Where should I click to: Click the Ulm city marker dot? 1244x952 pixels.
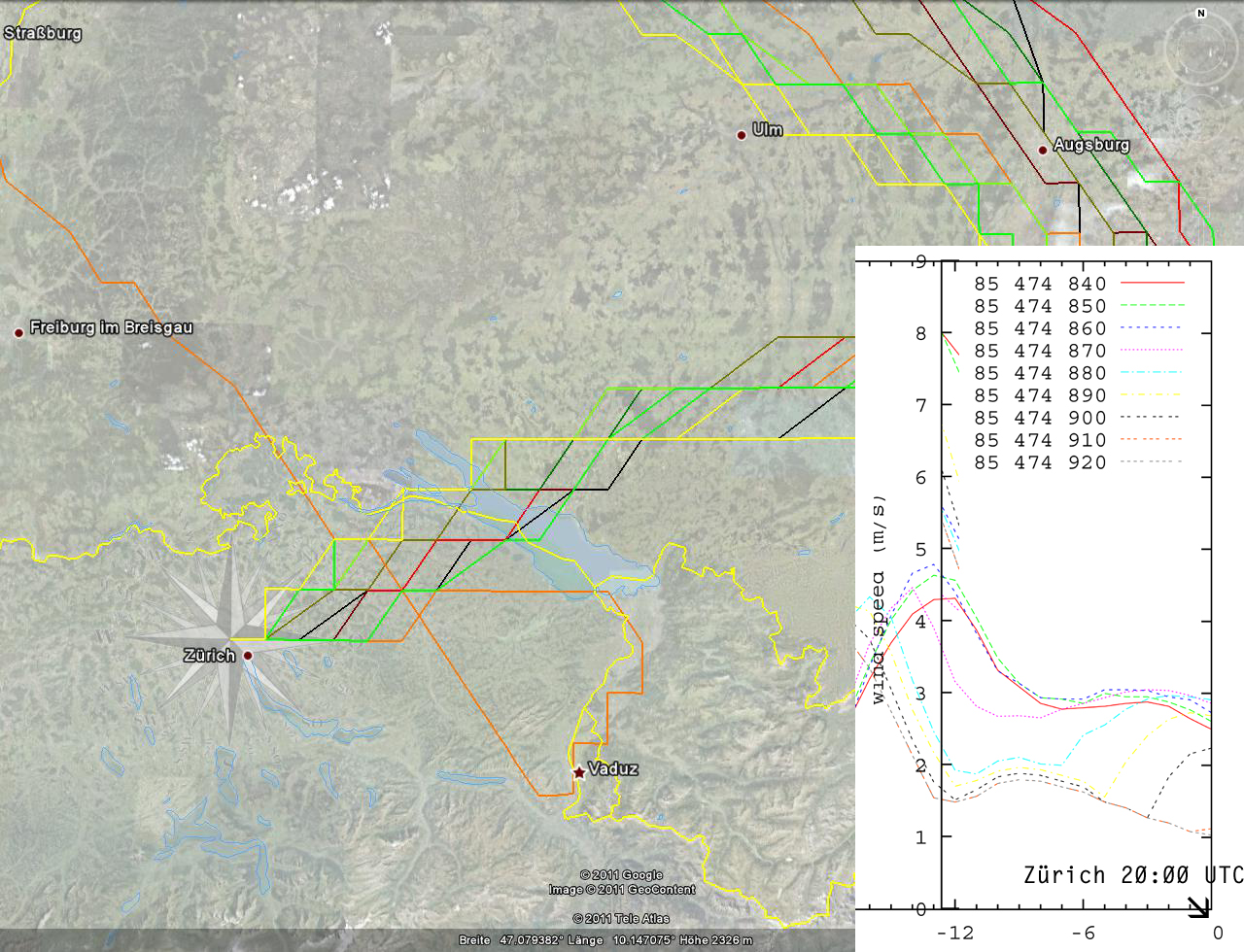(742, 135)
